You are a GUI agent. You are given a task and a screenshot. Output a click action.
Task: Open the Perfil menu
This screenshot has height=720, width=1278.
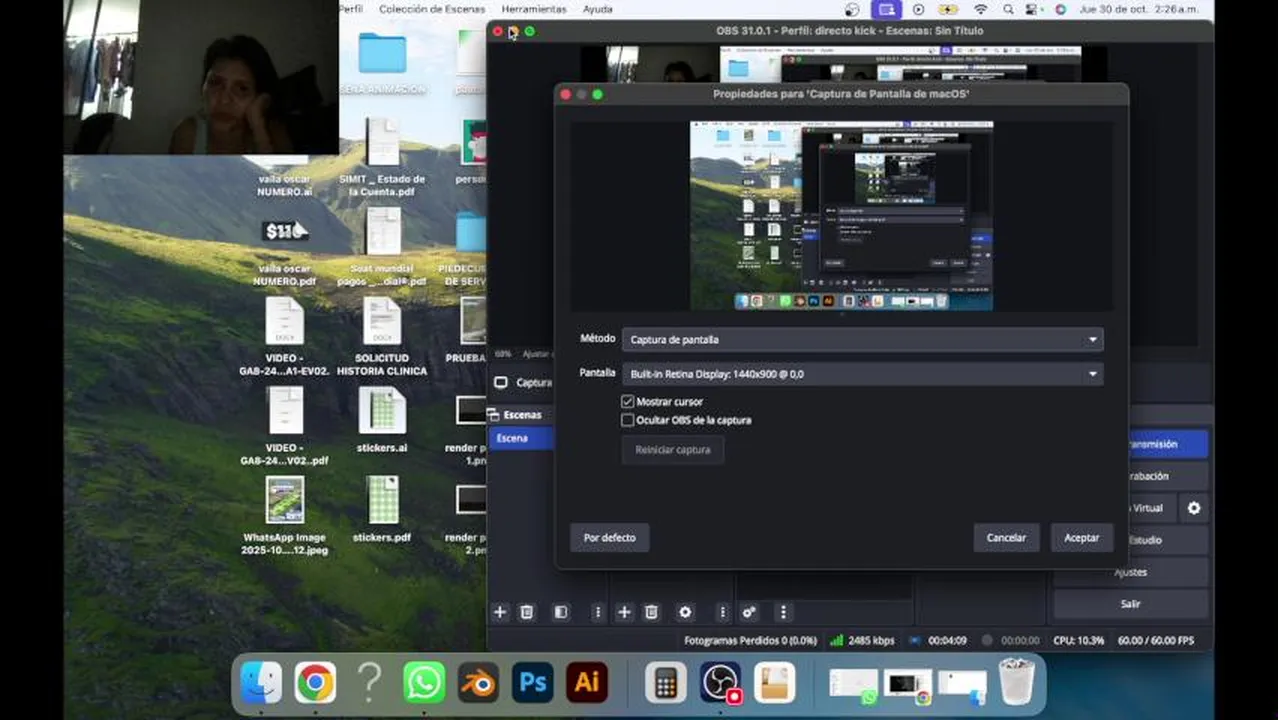pyautogui.click(x=350, y=9)
